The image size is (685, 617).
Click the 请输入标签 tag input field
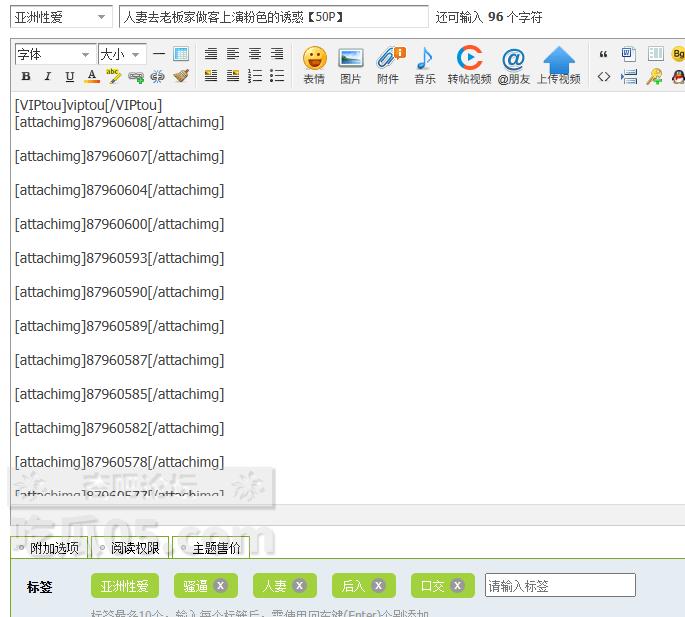click(560, 586)
